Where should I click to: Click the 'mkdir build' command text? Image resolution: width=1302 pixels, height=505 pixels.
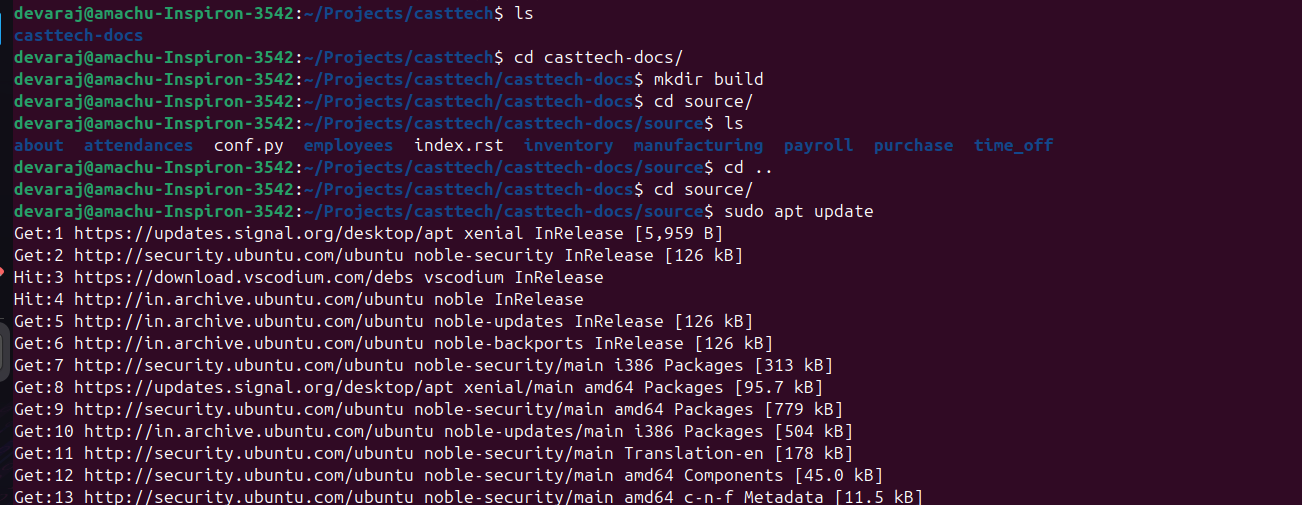[x=708, y=79]
